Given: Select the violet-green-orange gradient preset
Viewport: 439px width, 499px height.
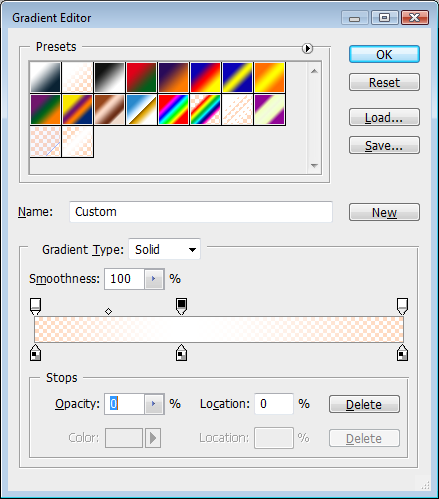Looking at the screenshot, I should [46, 110].
